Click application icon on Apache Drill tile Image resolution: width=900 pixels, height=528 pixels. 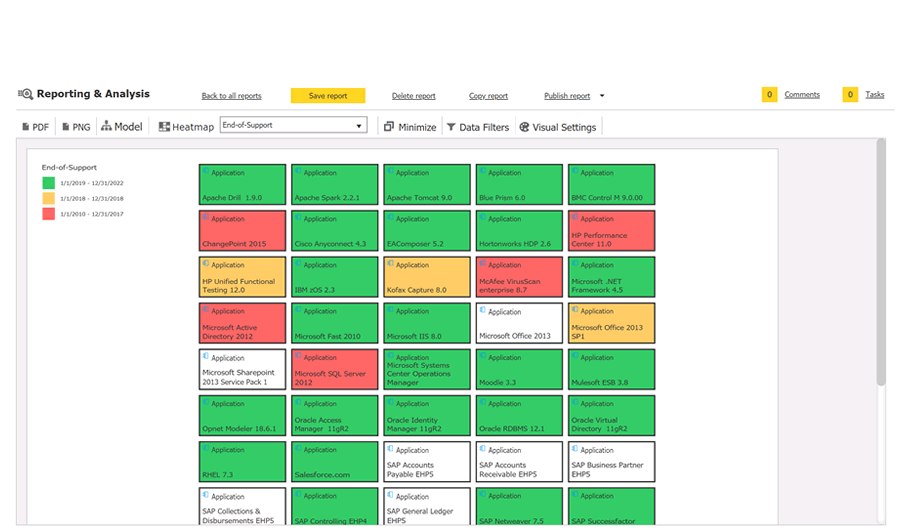pos(205,172)
